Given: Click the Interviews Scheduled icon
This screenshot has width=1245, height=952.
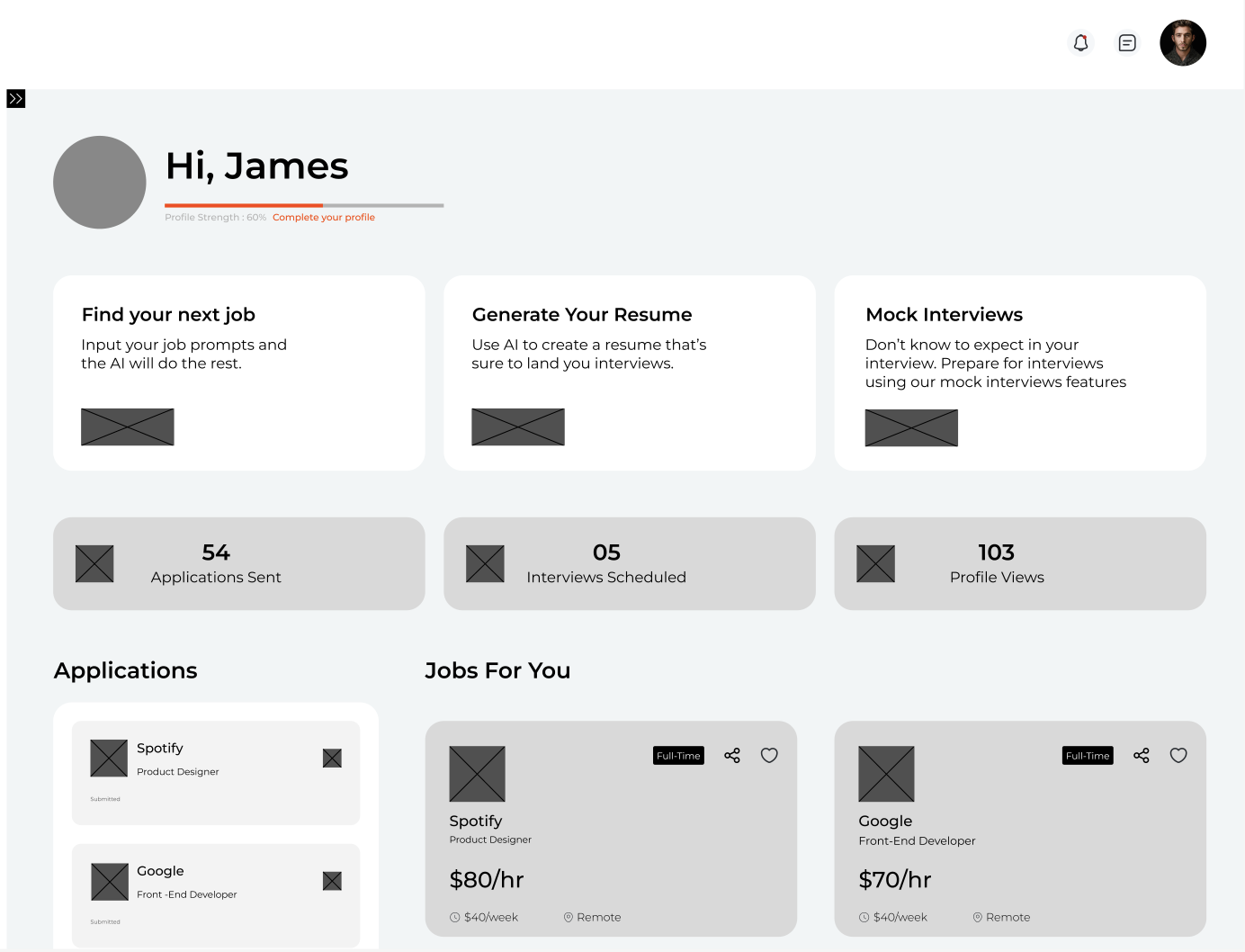Looking at the screenshot, I should (x=485, y=563).
